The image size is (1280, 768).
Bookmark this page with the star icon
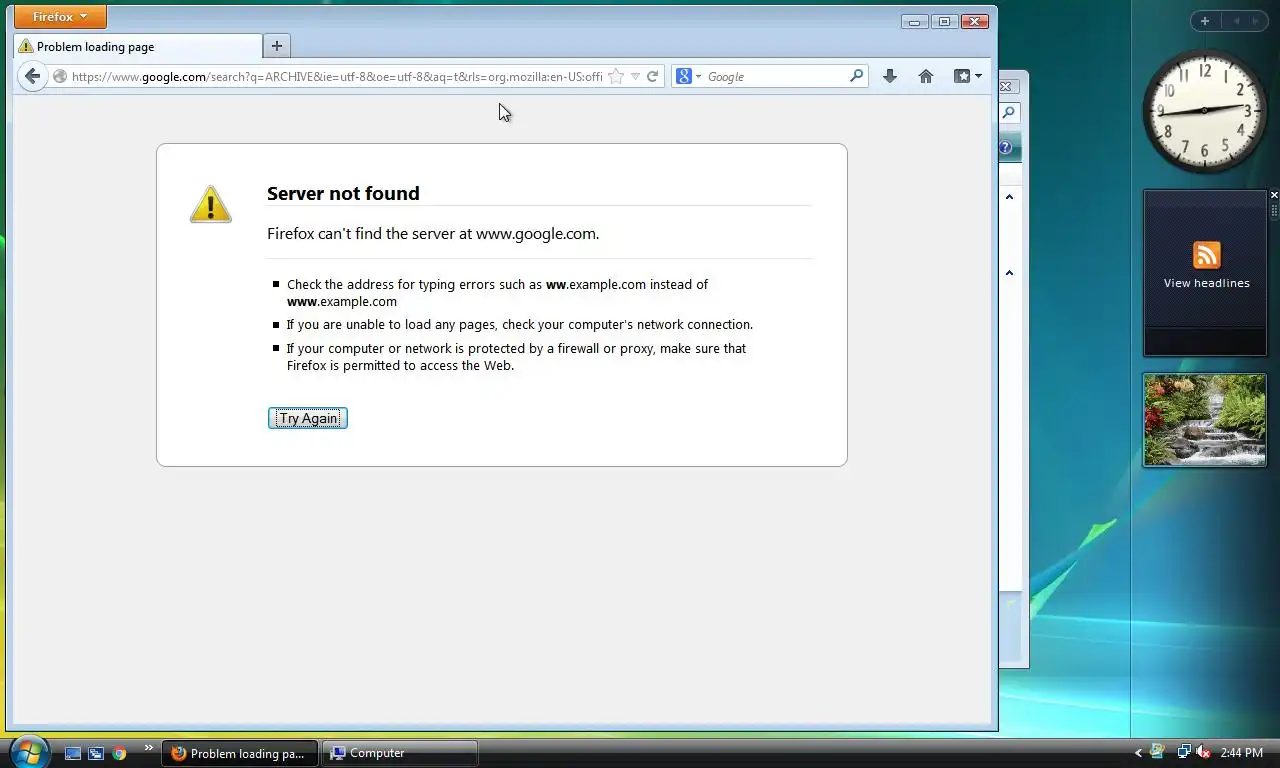tap(616, 76)
